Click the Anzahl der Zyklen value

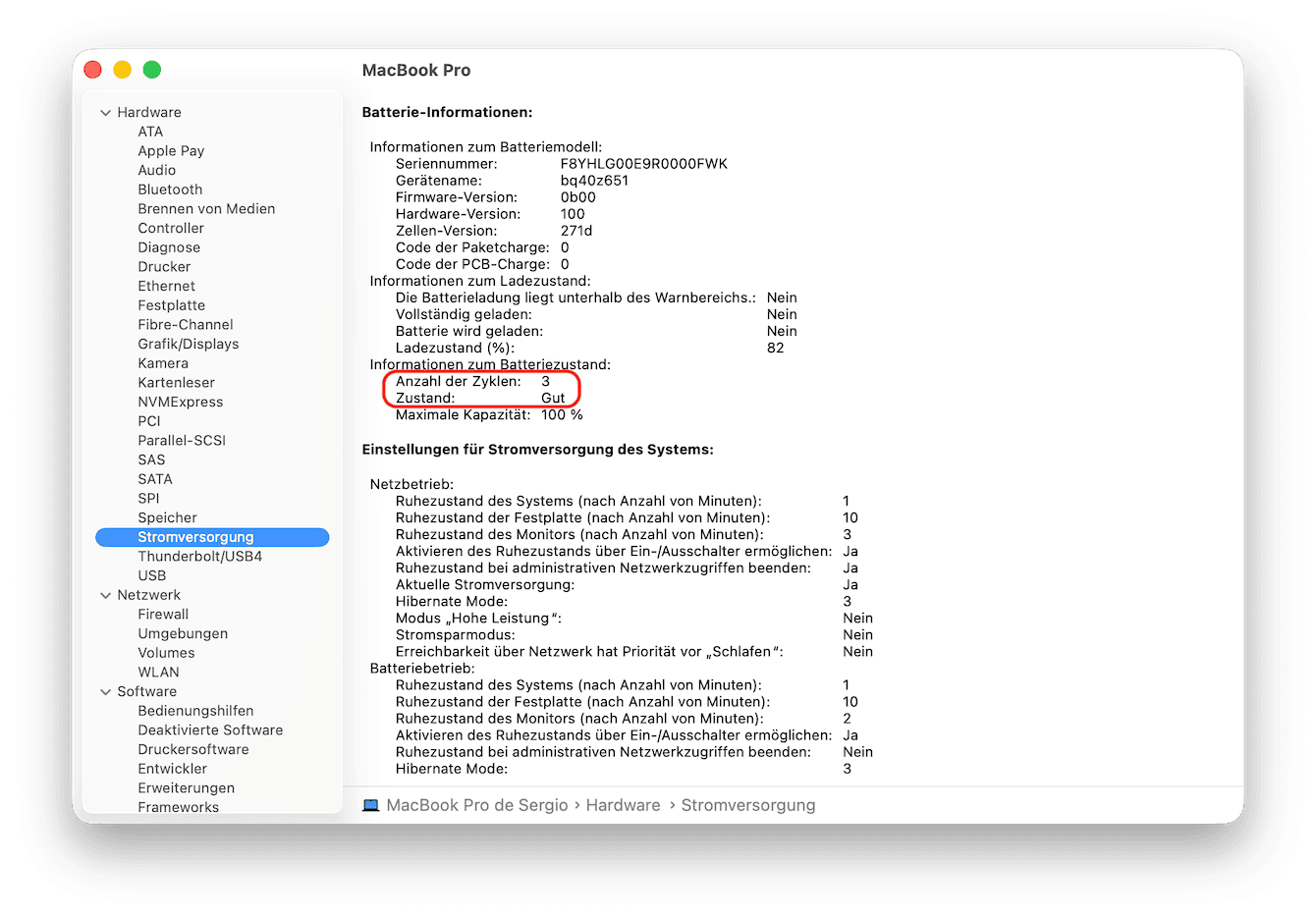coord(545,381)
